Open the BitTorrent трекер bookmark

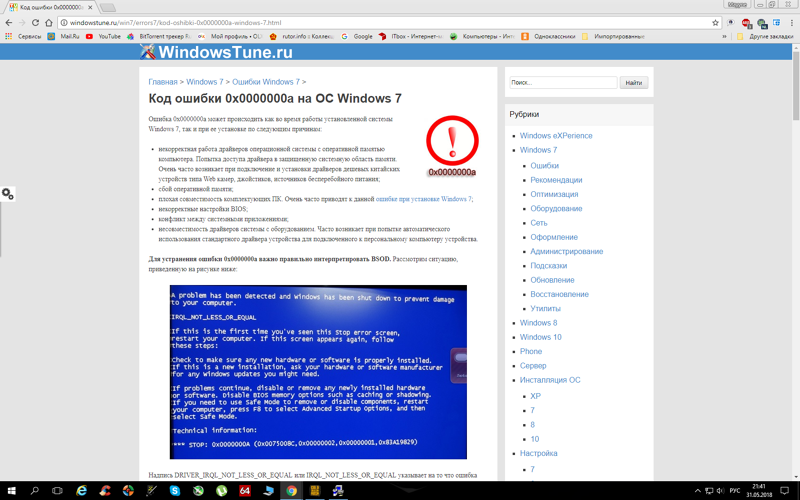pyautogui.click(x=159, y=36)
